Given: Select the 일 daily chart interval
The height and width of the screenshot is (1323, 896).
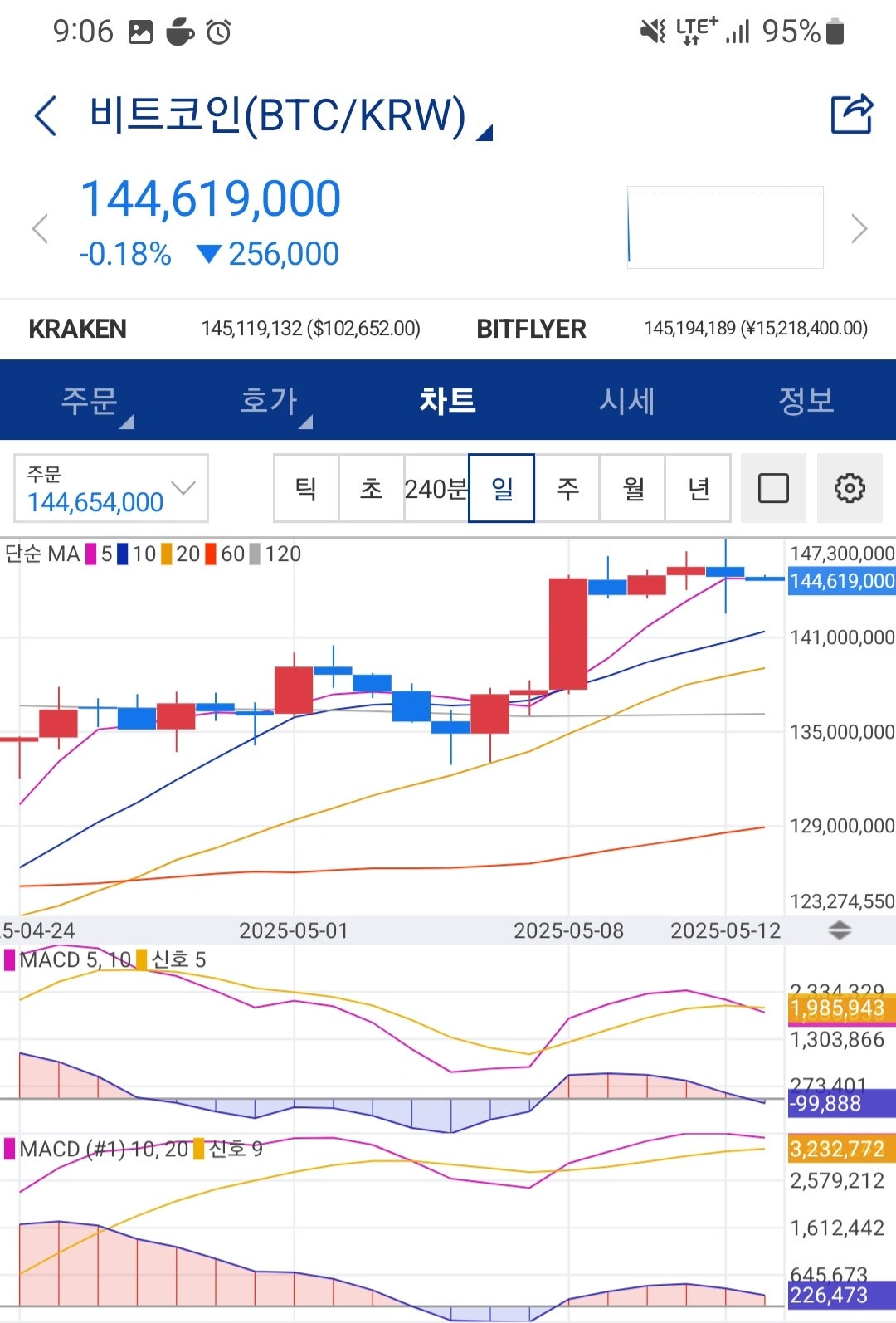Looking at the screenshot, I should (502, 488).
